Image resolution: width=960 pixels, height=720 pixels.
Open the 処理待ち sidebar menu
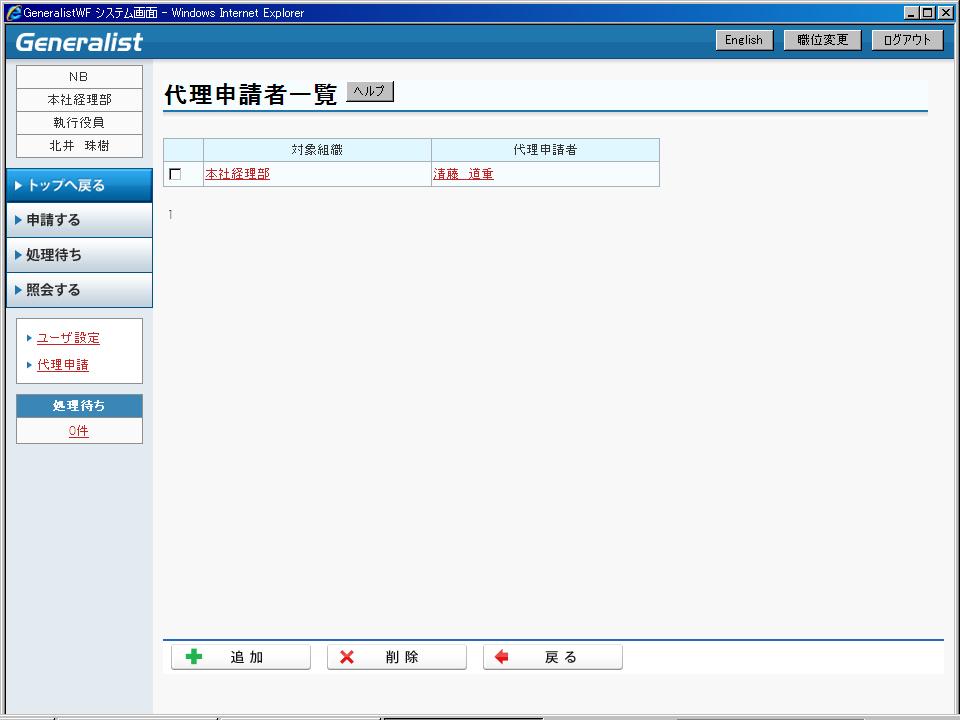coord(79,255)
